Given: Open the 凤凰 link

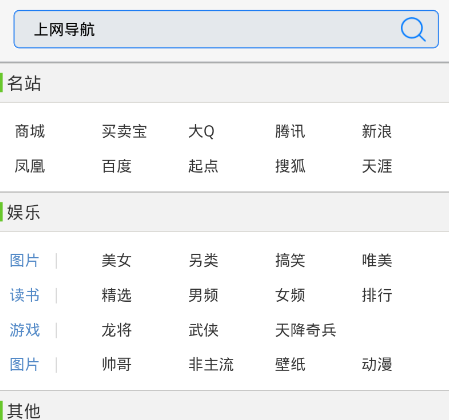Looking at the screenshot, I should [x=30, y=166].
